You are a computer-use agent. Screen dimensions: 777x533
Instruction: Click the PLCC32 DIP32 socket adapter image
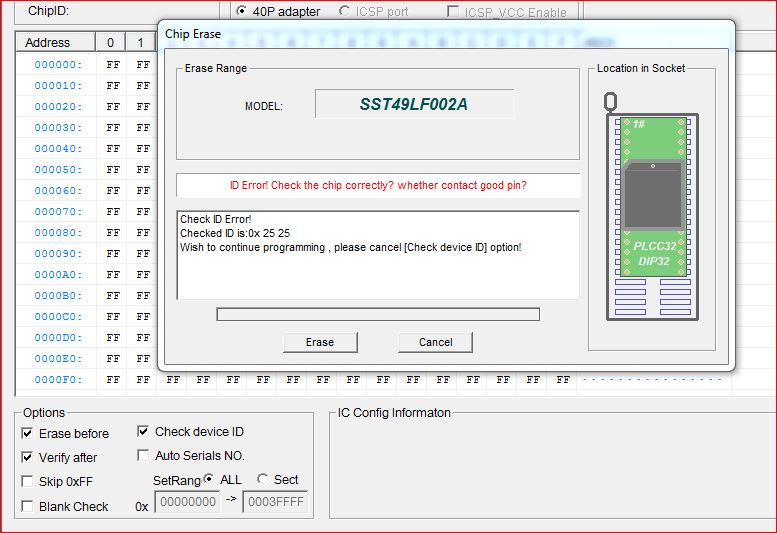click(653, 197)
